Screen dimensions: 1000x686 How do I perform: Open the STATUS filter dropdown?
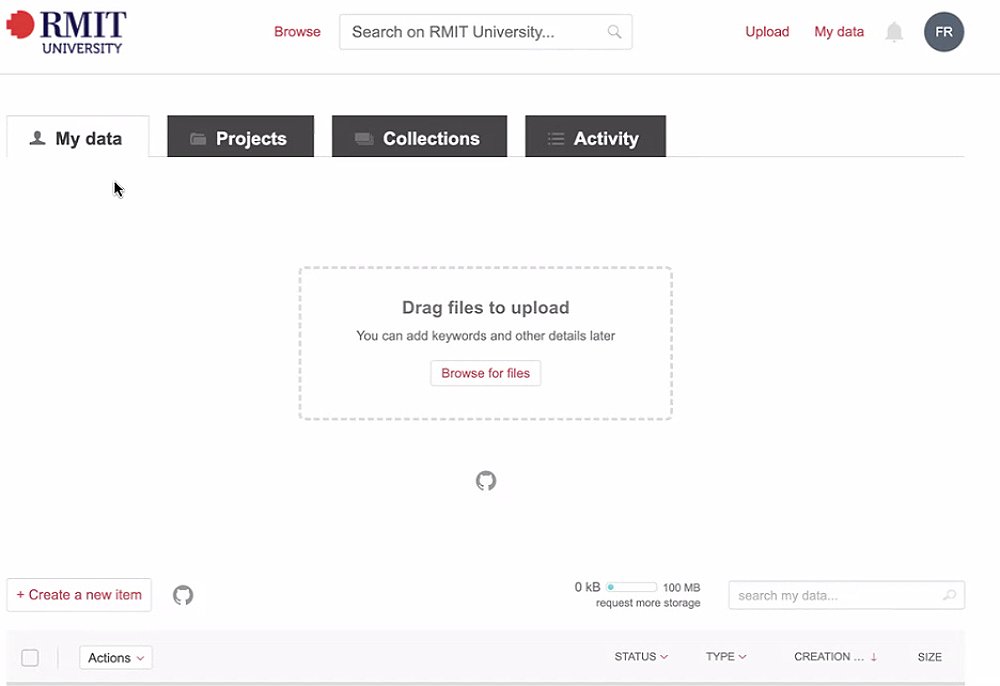coord(641,657)
